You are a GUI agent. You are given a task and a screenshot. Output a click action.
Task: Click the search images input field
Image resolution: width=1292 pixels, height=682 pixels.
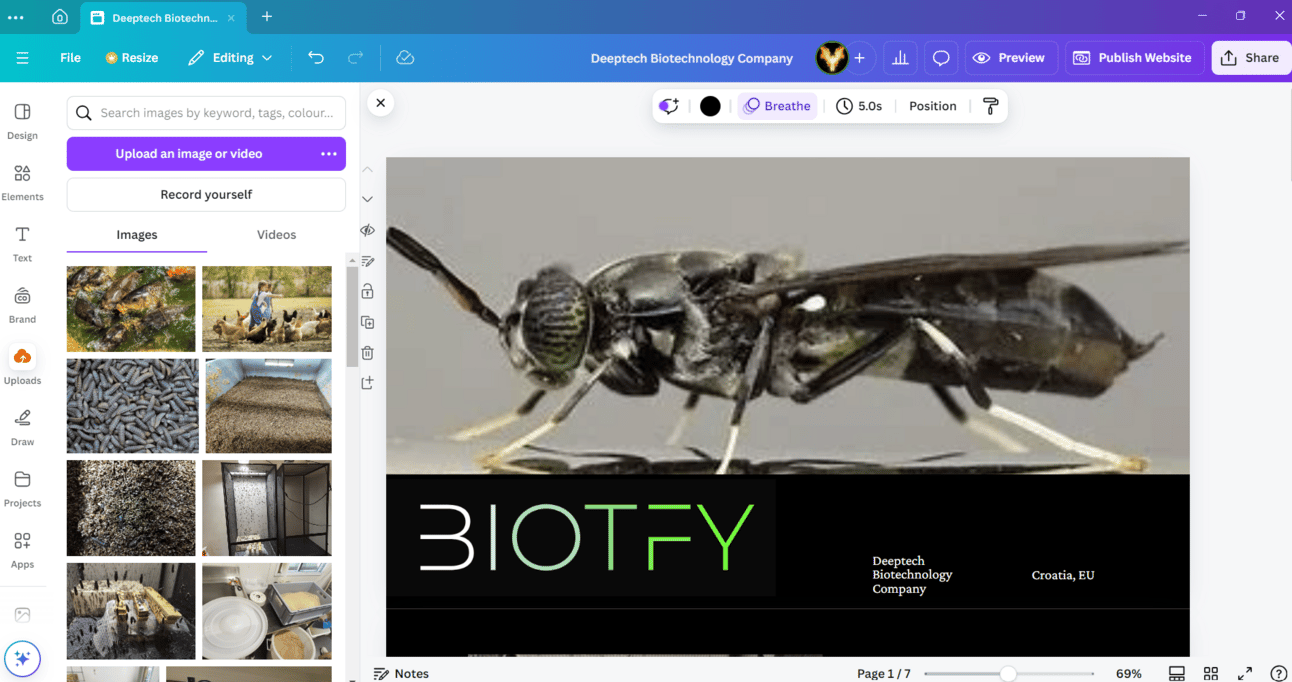pos(206,113)
